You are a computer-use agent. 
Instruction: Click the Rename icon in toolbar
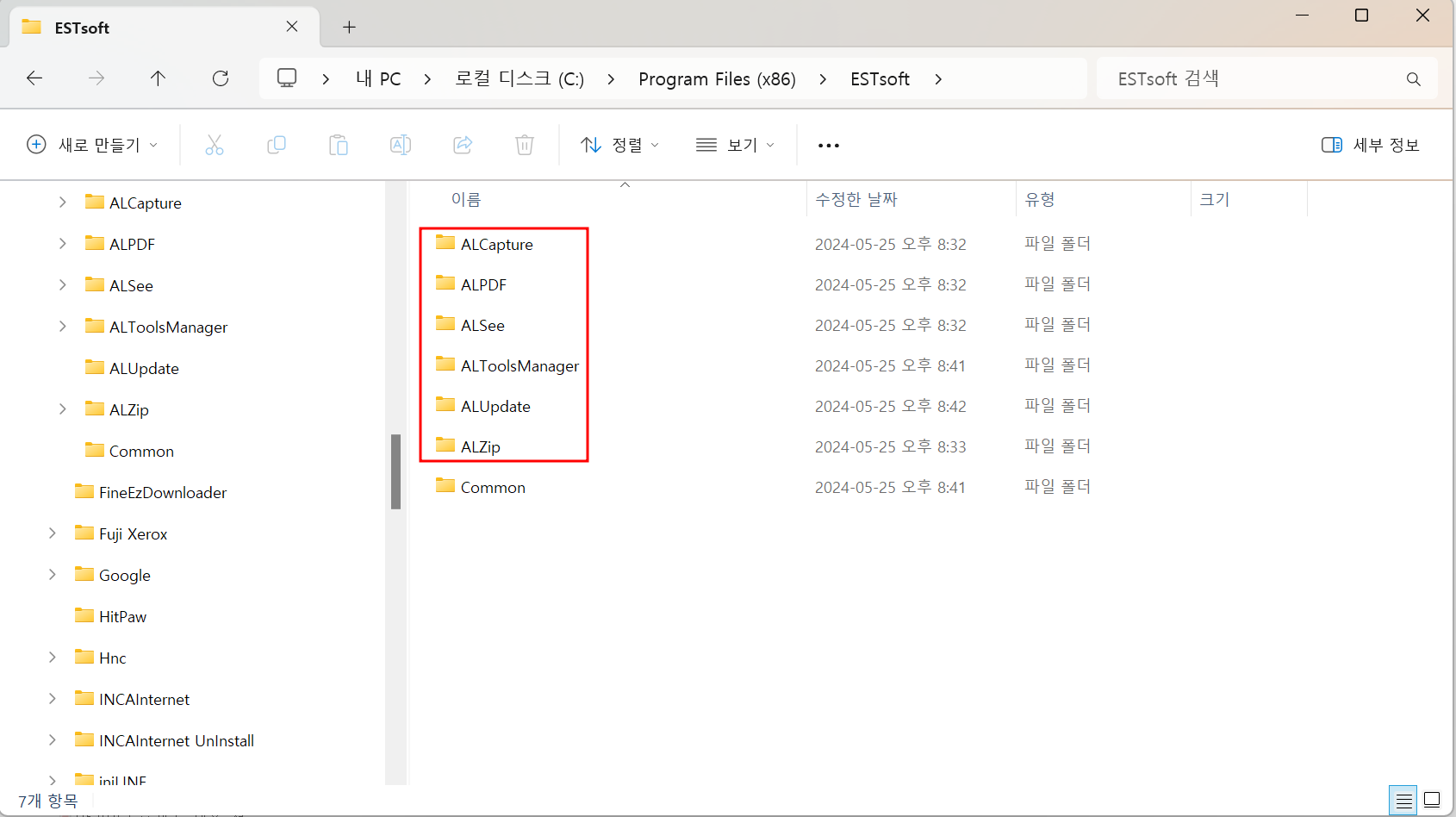(x=401, y=145)
